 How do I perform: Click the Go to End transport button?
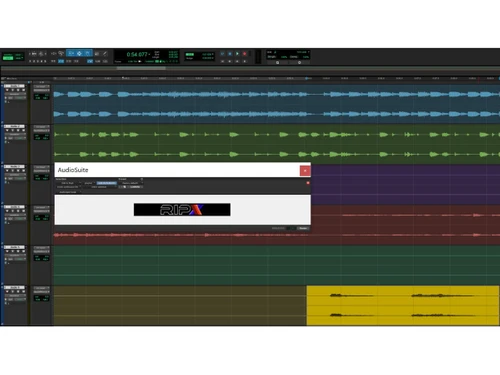tap(244, 61)
